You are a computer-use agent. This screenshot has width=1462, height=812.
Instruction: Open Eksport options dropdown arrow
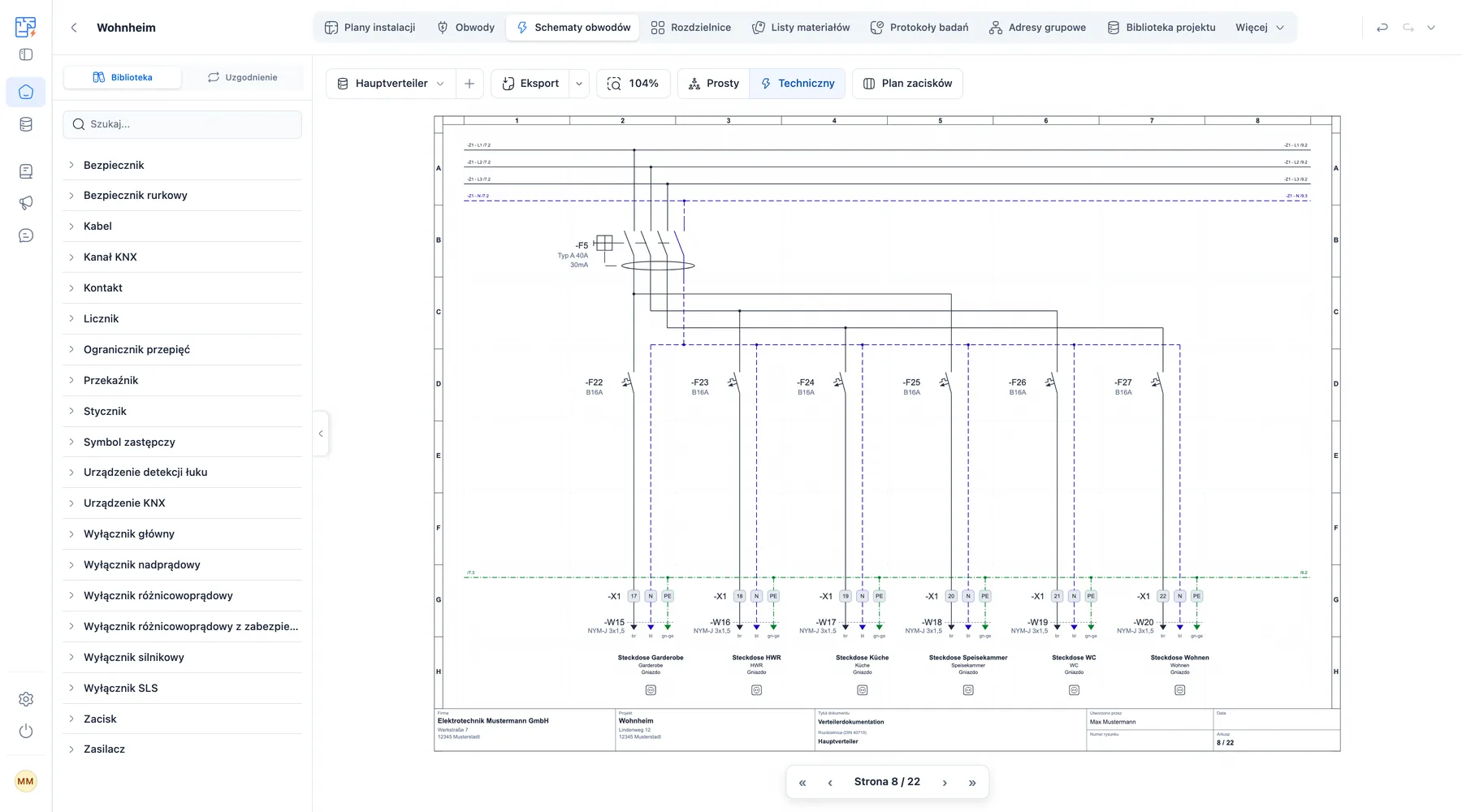579,84
